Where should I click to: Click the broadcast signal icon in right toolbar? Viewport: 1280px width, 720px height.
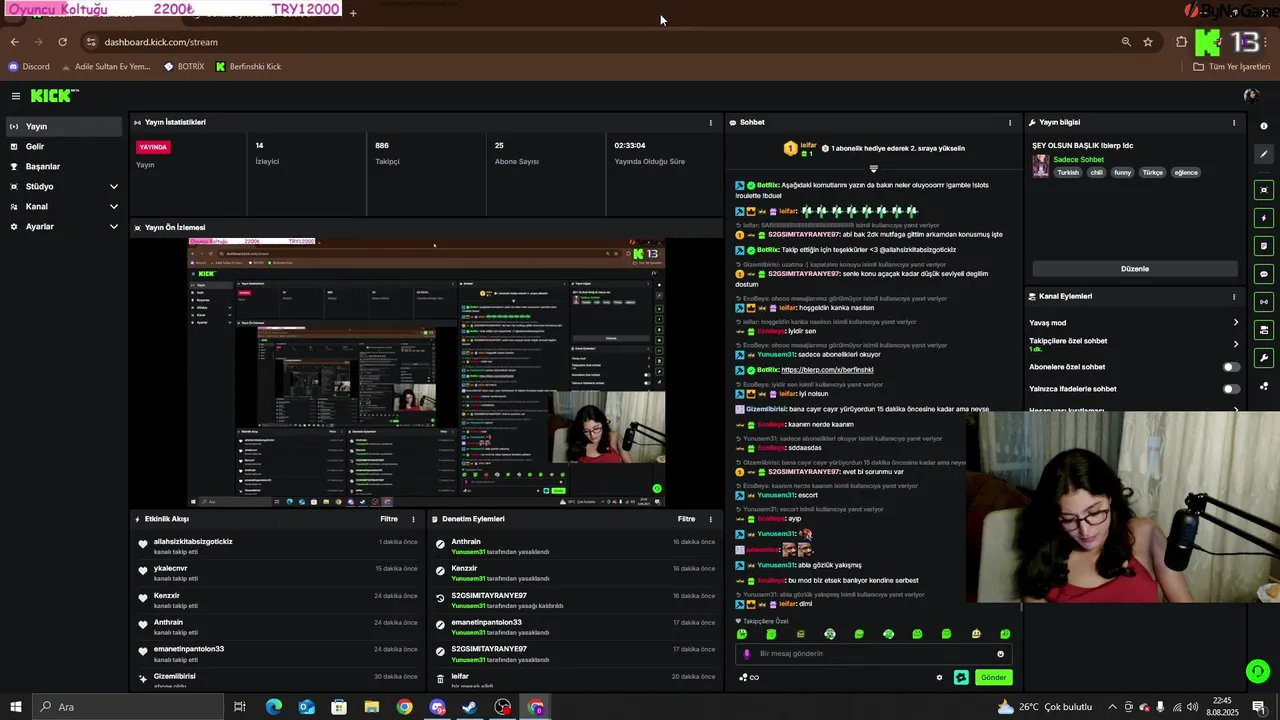pos(1264,302)
